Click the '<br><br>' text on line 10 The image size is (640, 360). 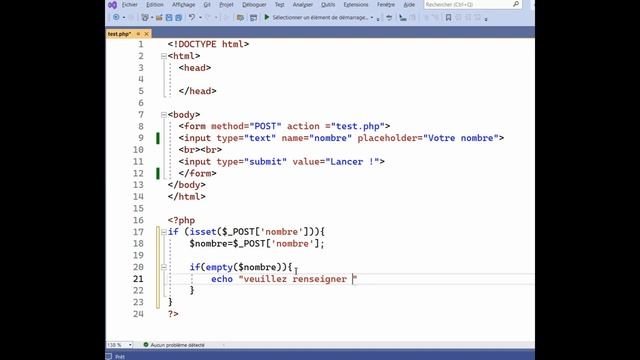(200, 150)
